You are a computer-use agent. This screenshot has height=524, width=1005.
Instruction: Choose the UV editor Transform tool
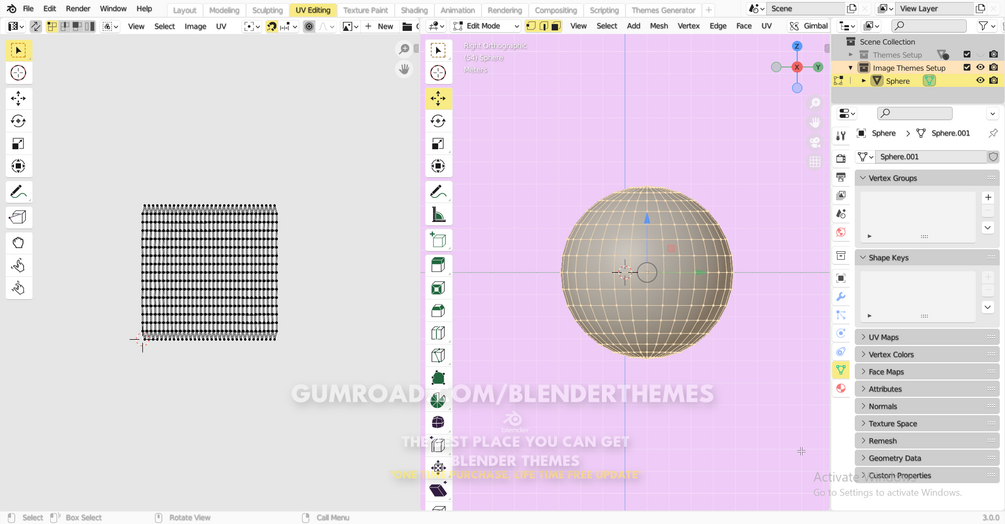(x=19, y=166)
